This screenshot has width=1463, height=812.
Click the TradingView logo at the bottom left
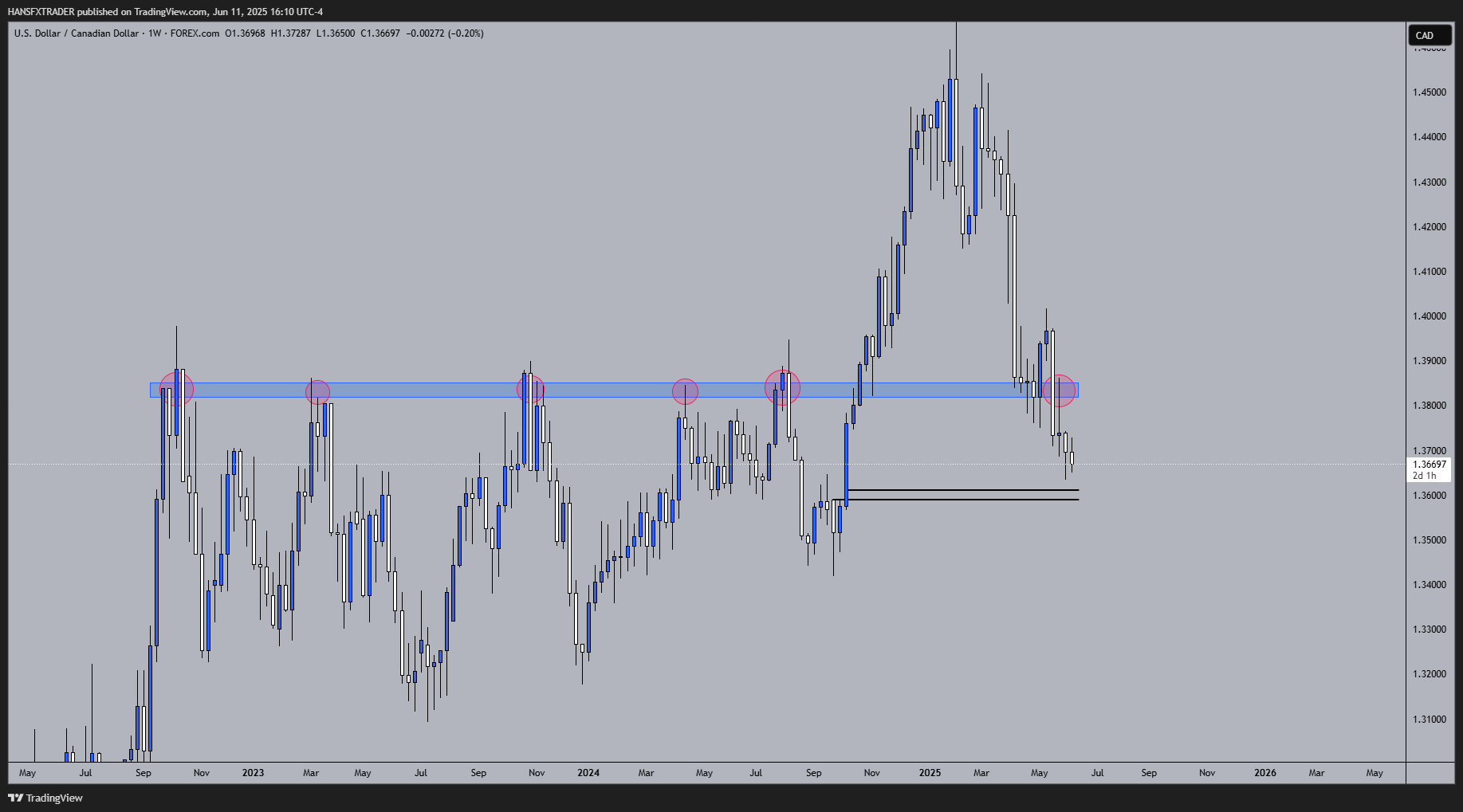tap(45, 798)
